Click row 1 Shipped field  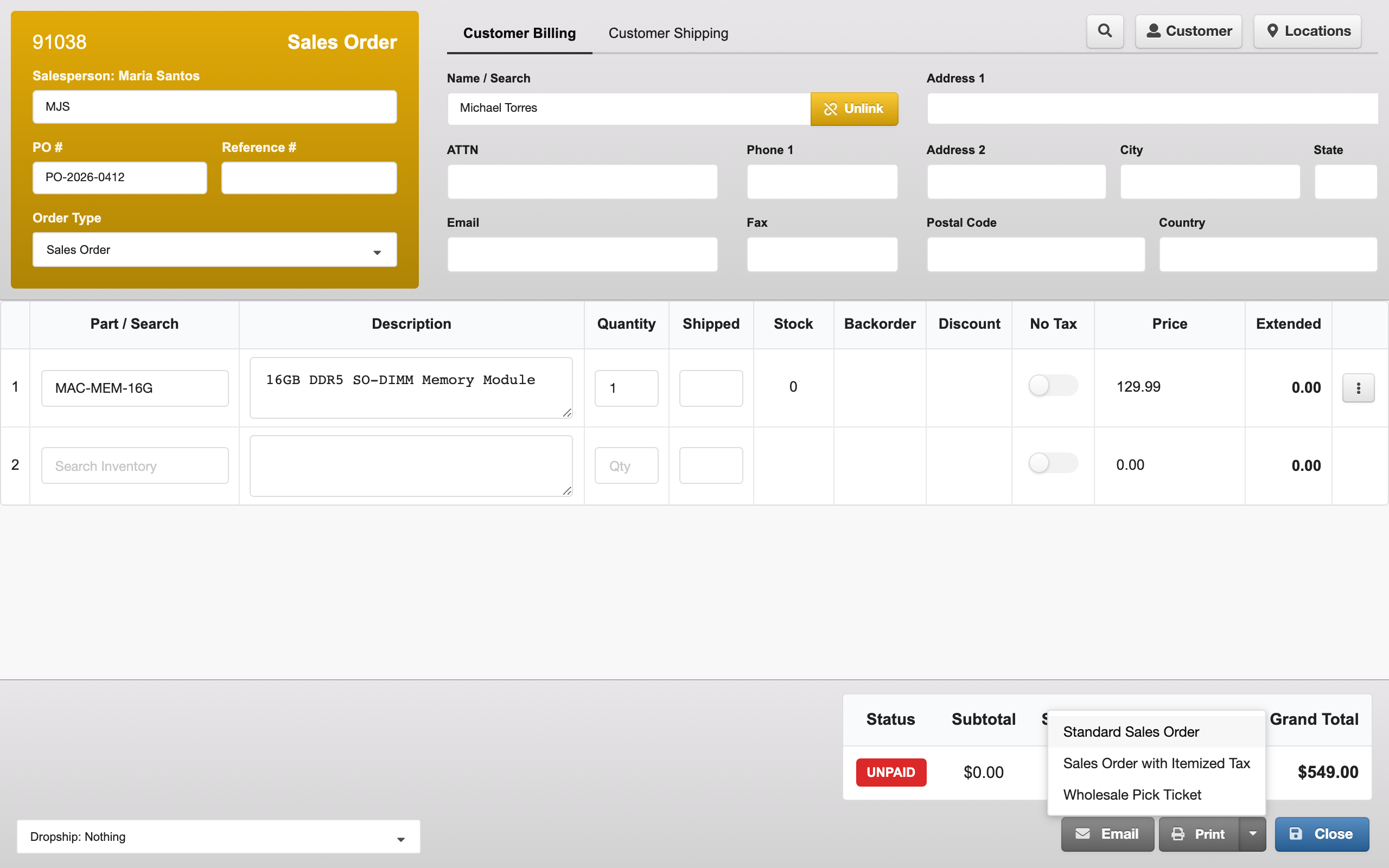click(711, 388)
